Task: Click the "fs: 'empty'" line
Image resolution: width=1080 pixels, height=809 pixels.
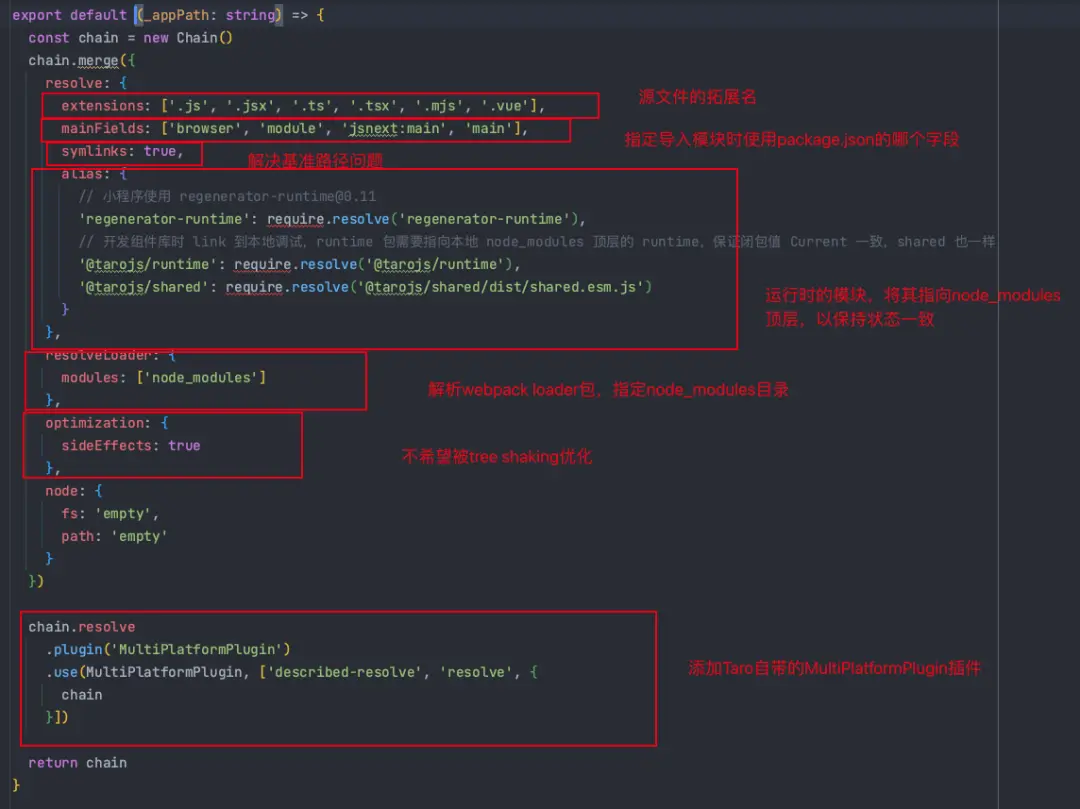Action: click(110, 514)
